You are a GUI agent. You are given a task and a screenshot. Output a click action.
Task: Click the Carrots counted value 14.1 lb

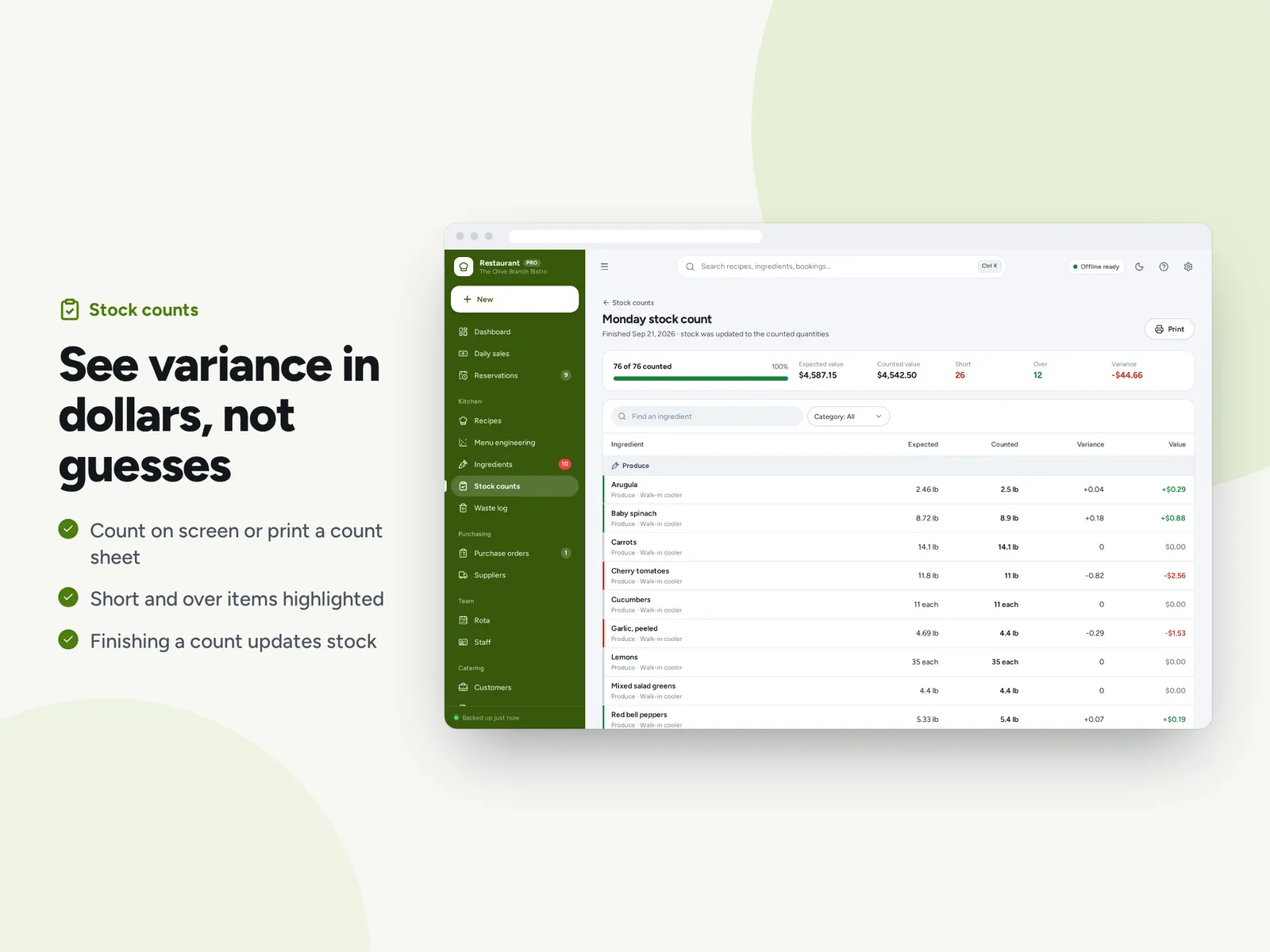(x=1008, y=547)
